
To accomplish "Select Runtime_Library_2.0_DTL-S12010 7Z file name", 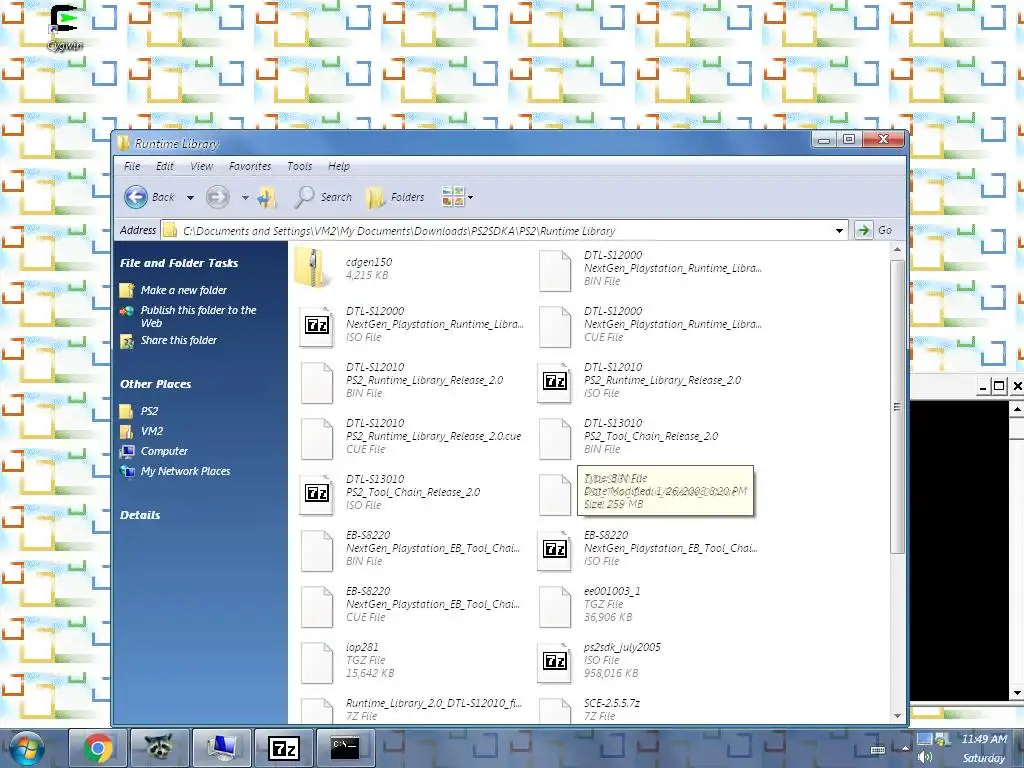I will coord(434,703).
